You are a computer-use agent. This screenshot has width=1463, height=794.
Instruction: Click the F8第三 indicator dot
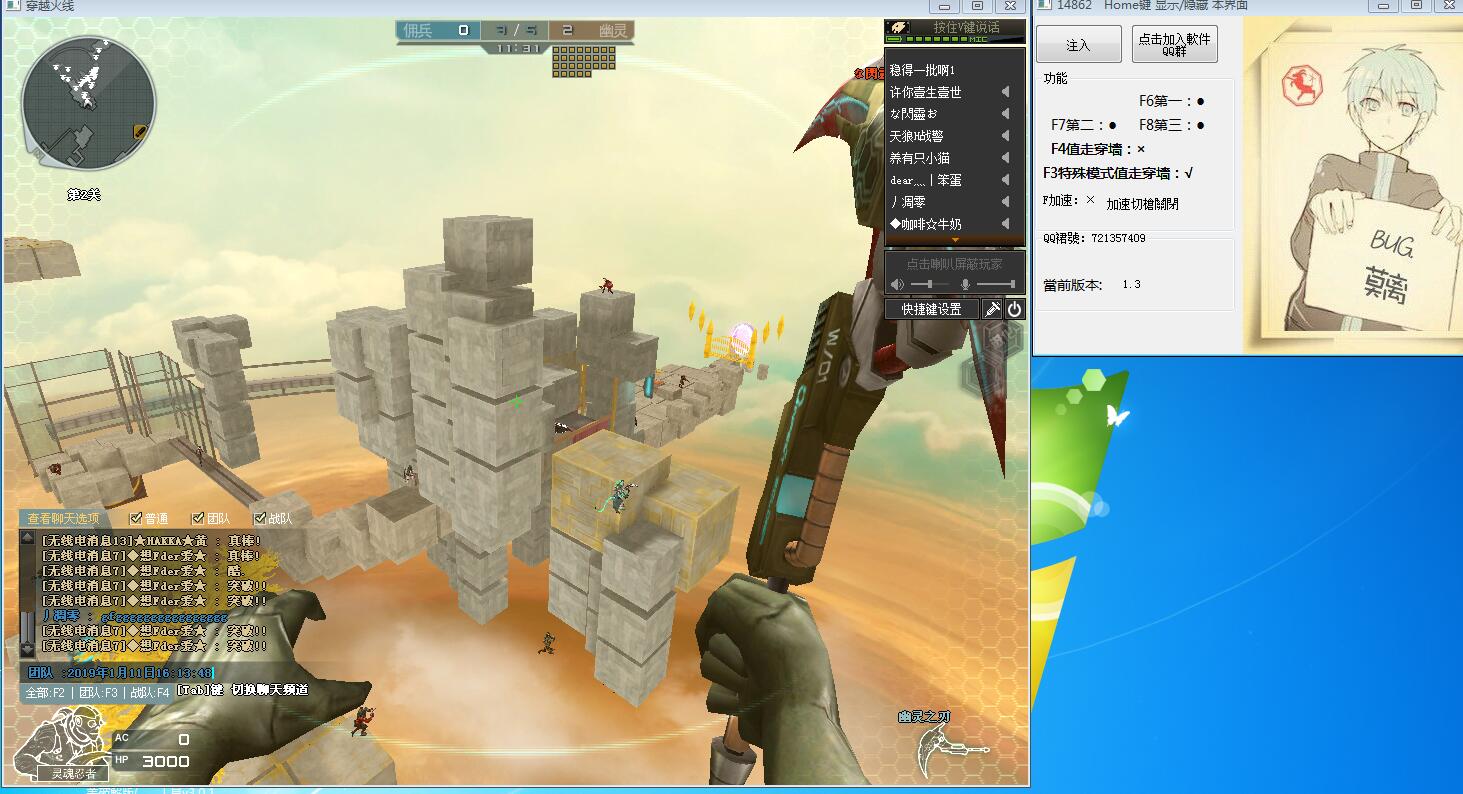click(x=1200, y=125)
